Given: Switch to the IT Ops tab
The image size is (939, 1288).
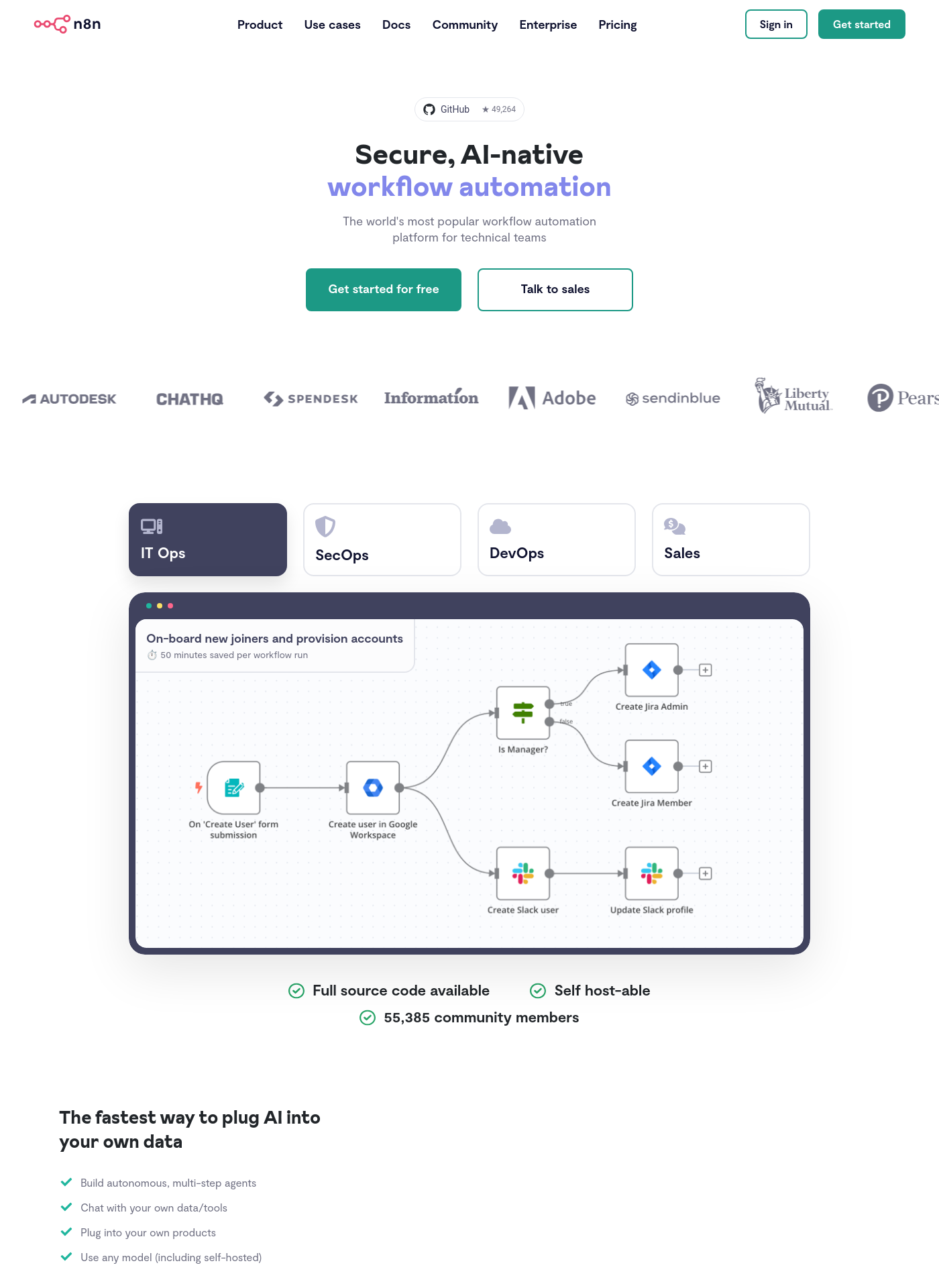Looking at the screenshot, I should pyautogui.click(x=208, y=539).
